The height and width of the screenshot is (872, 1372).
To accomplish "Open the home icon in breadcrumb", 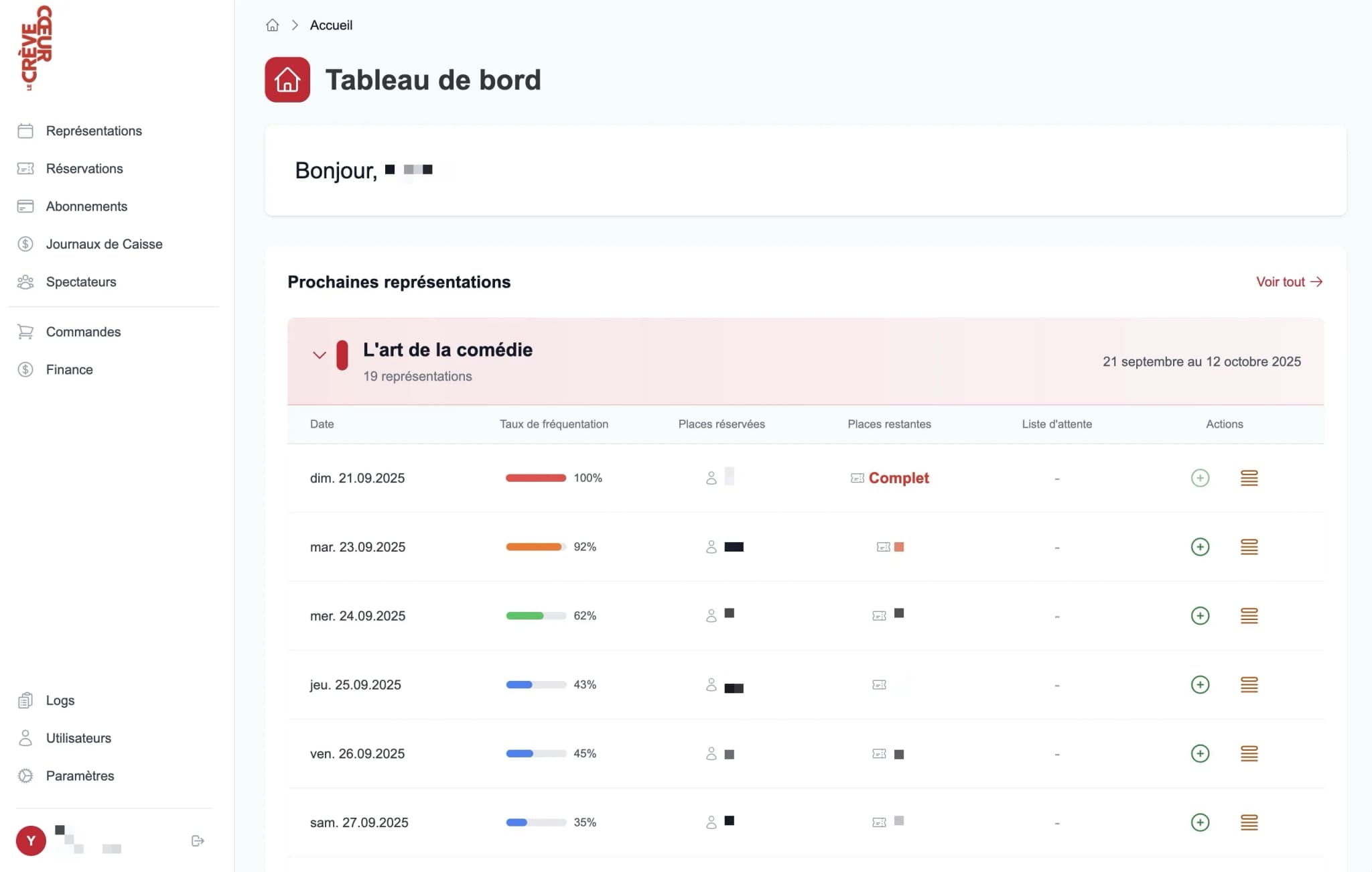I will pyautogui.click(x=272, y=25).
